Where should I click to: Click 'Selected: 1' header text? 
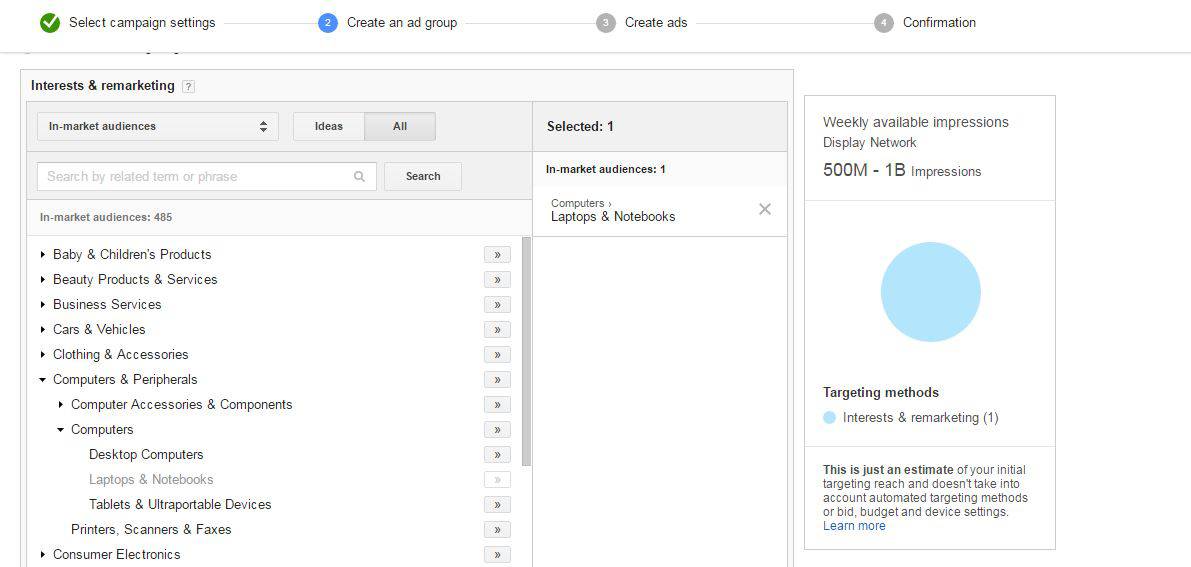tap(580, 127)
